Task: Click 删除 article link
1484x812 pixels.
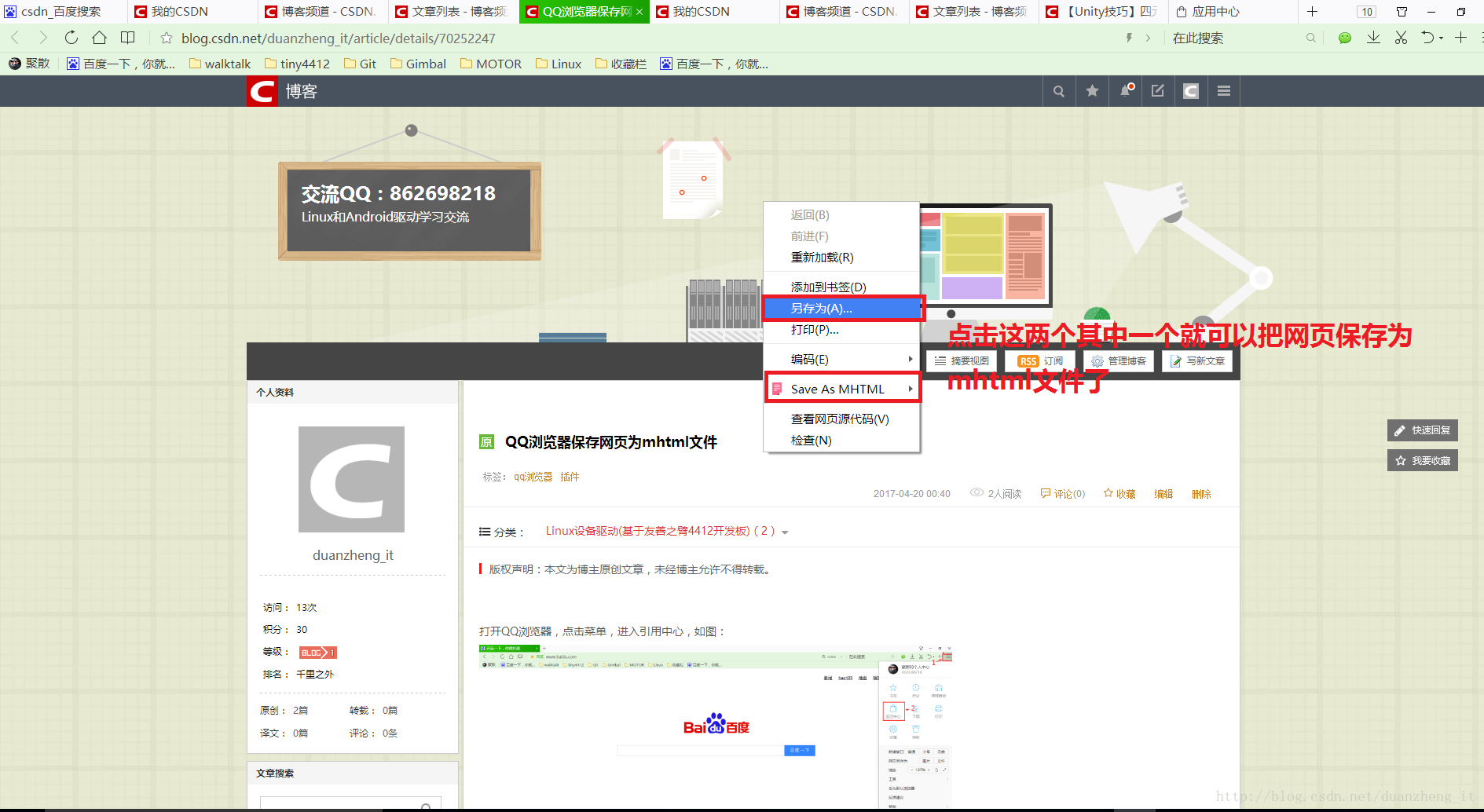Action: [1201, 494]
